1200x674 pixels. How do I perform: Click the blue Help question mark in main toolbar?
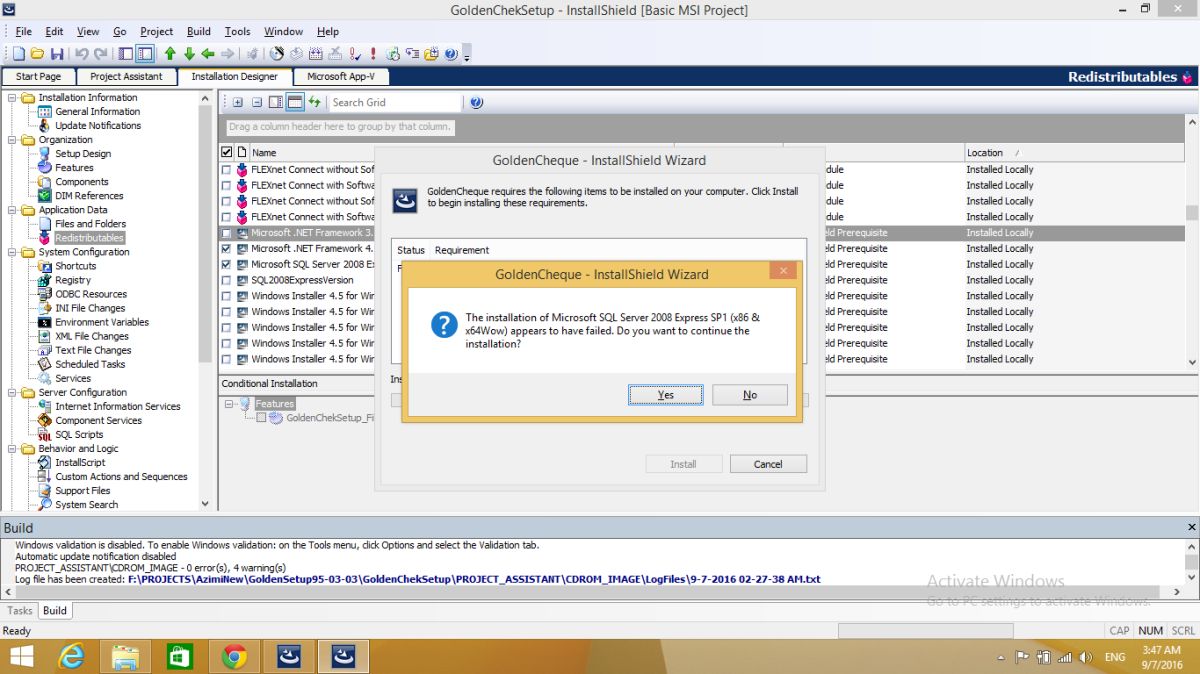click(x=451, y=54)
